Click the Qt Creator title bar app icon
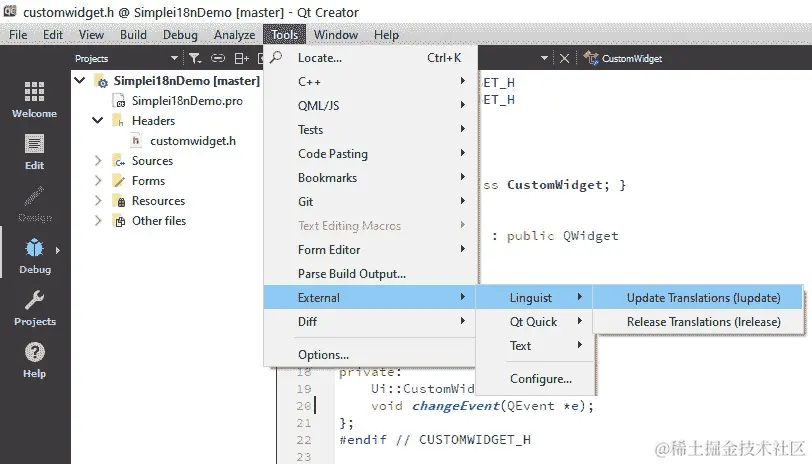The image size is (812, 464). click(x=10, y=11)
